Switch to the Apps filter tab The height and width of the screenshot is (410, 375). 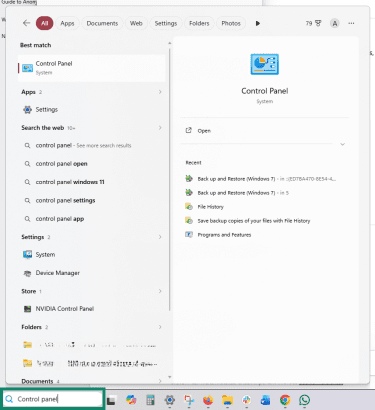coord(67,23)
